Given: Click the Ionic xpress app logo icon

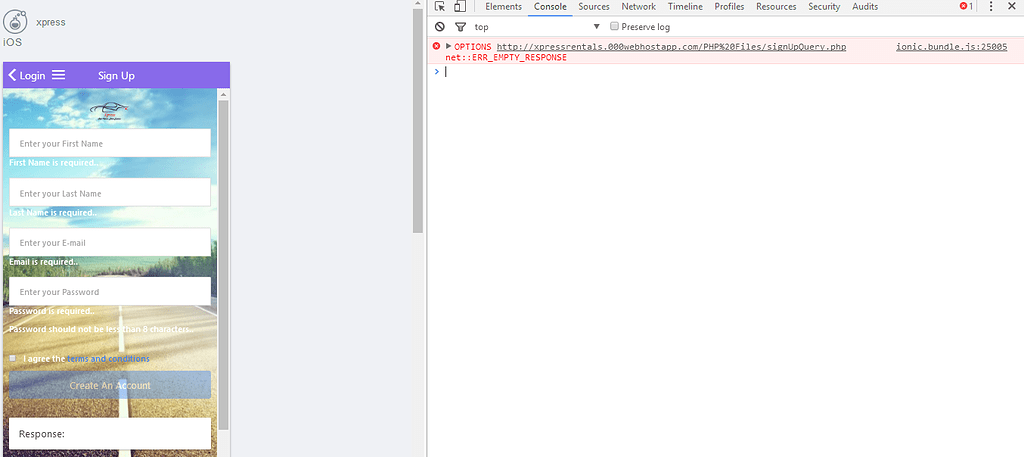Looking at the screenshot, I should pos(15,22).
